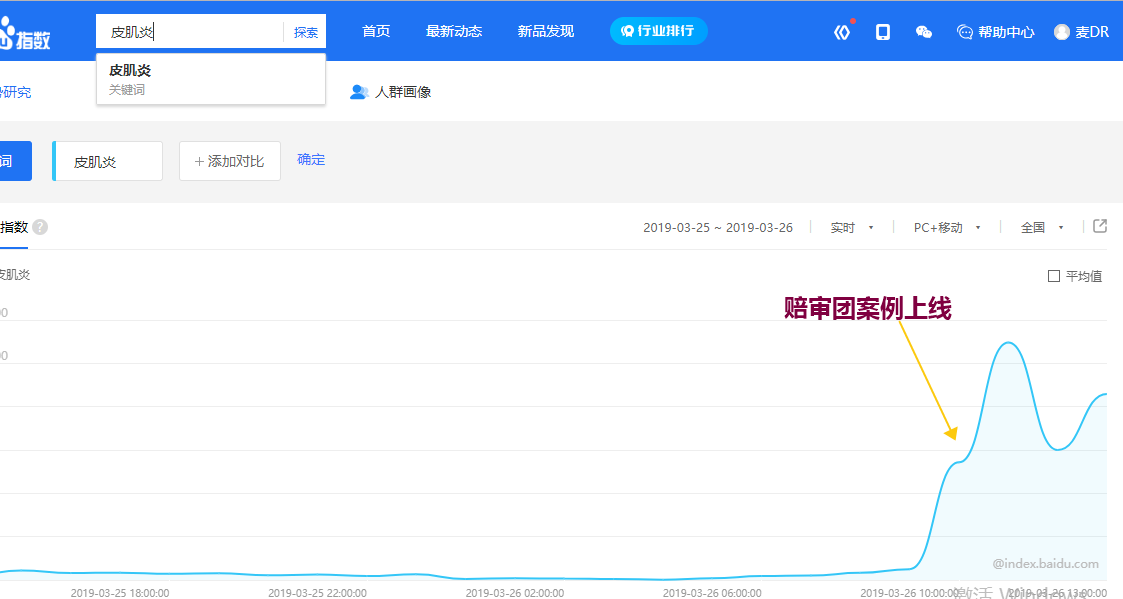Viewport: 1123px width, 599px height.
Task: Click the share/export icon above chart
Action: point(1100,226)
